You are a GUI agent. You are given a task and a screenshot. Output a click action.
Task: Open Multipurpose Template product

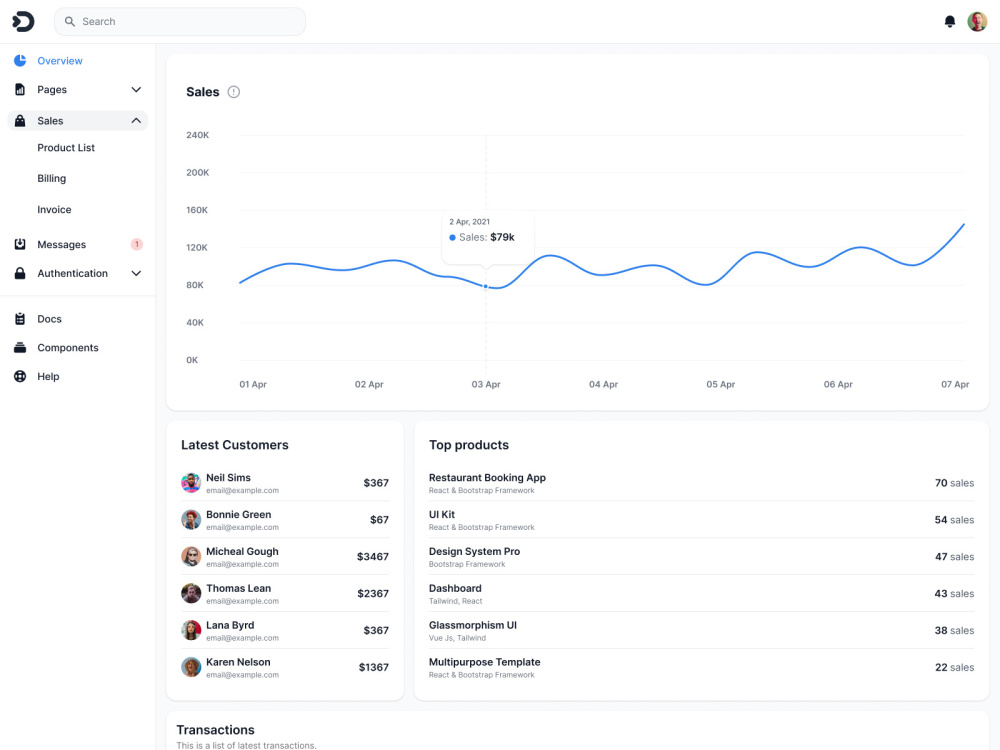click(485, 662)
